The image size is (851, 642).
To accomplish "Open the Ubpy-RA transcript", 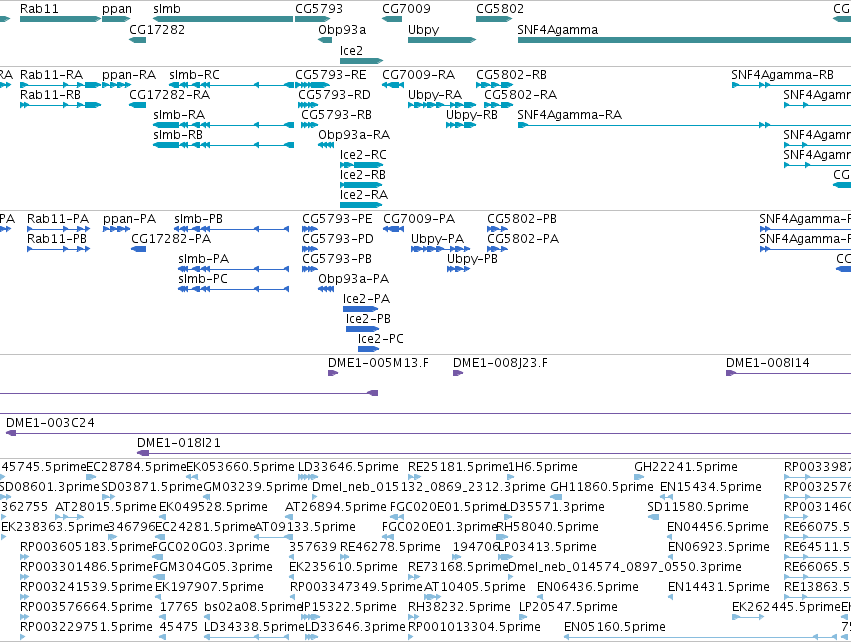I will coord(435,96).
